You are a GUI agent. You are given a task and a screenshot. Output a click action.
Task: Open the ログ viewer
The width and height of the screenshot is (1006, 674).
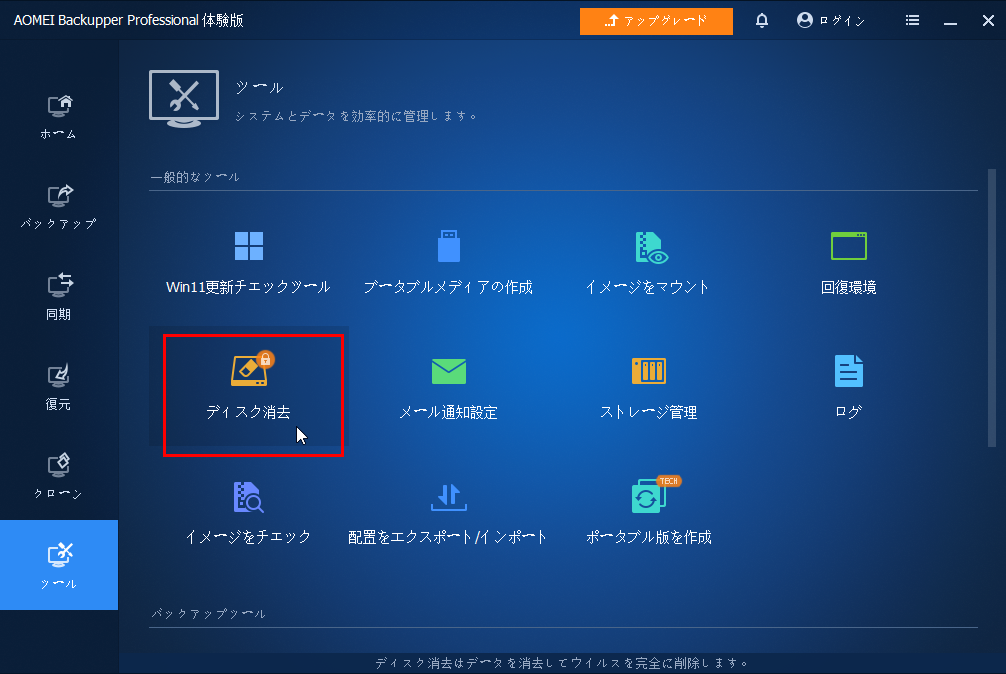point(848,388)
